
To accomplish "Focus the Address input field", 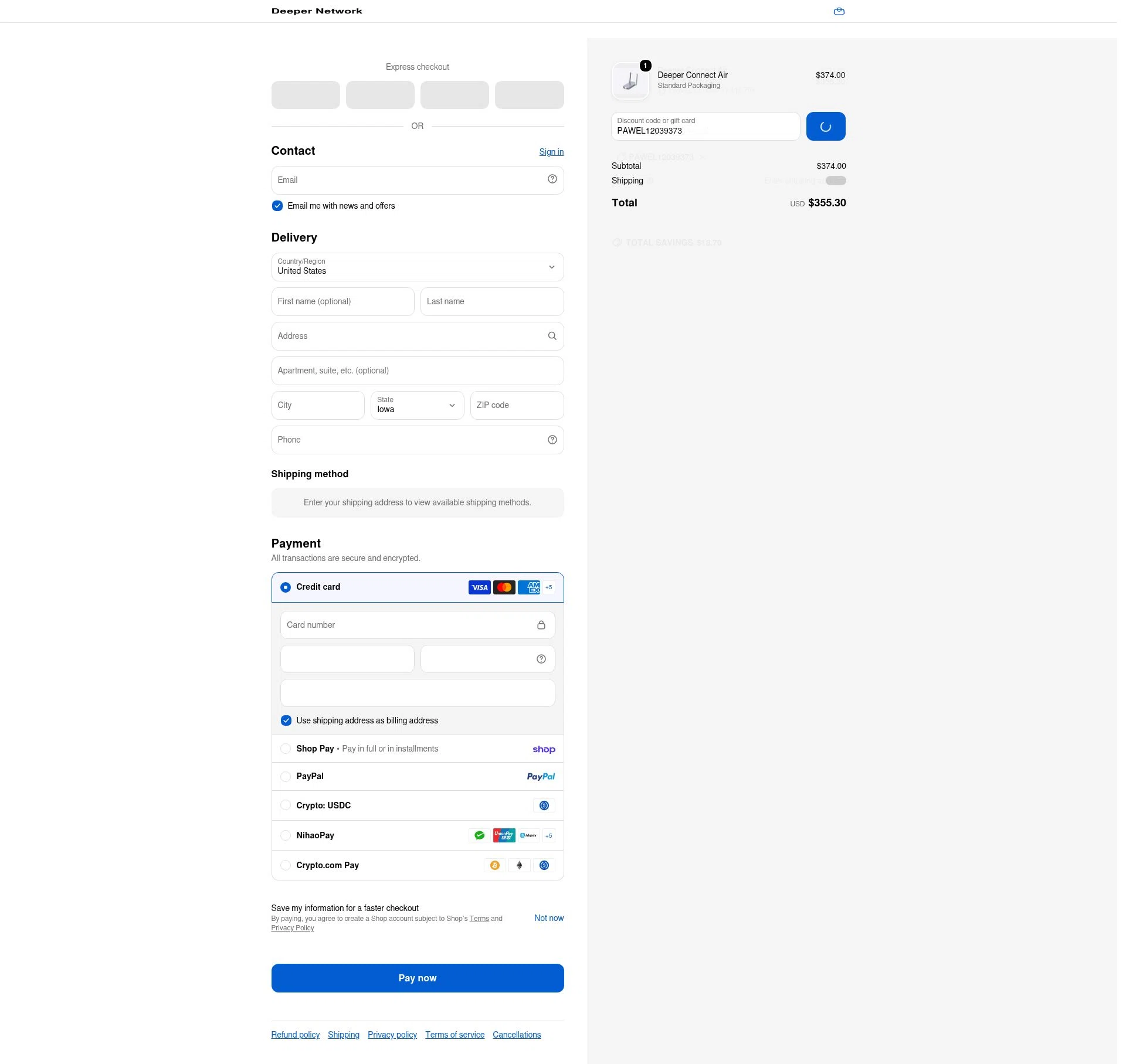I will (418, 336).
